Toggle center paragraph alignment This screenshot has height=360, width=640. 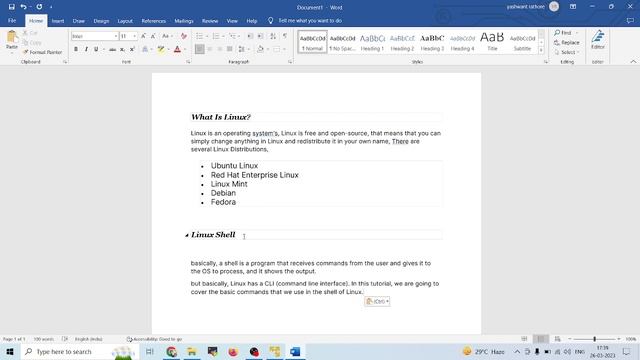tap(210, 49)
